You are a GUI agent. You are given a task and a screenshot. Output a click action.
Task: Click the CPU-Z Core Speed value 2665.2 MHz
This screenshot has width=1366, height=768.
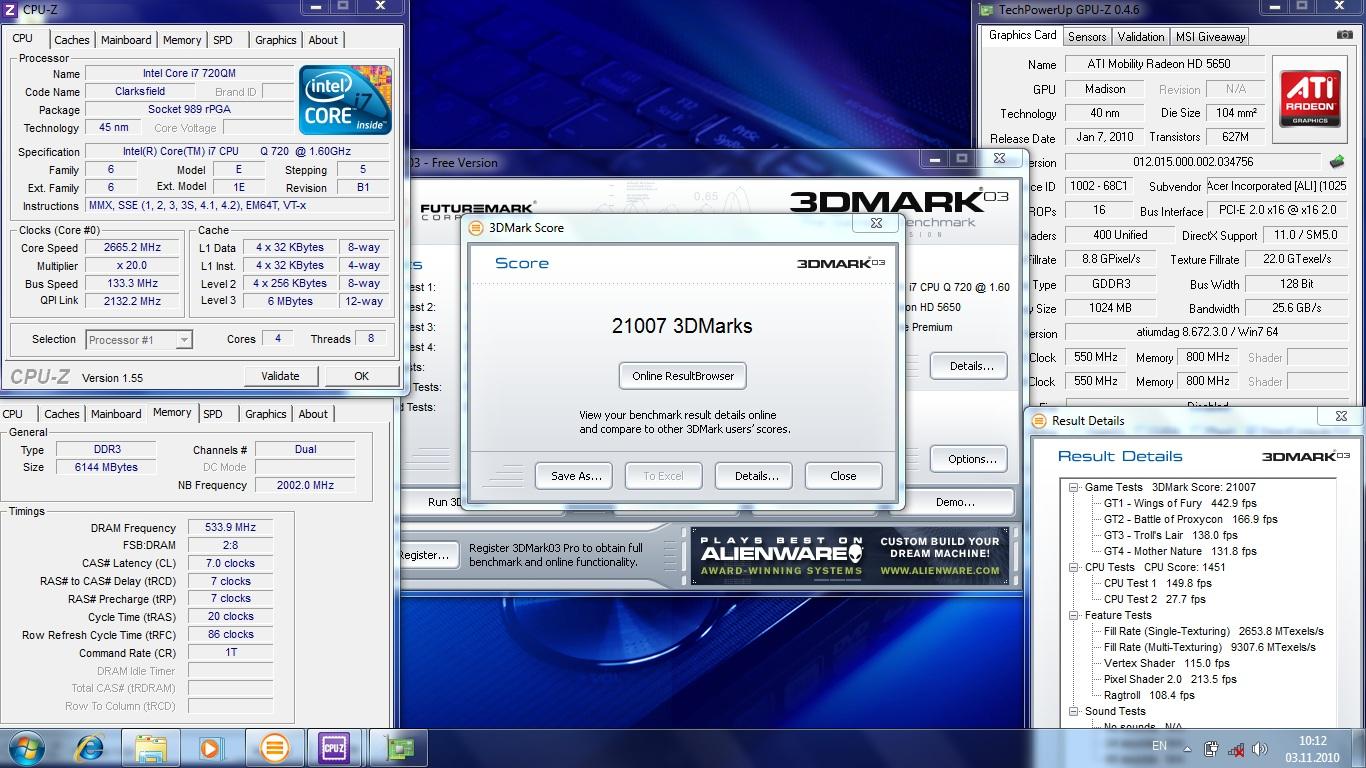(132, 248)
